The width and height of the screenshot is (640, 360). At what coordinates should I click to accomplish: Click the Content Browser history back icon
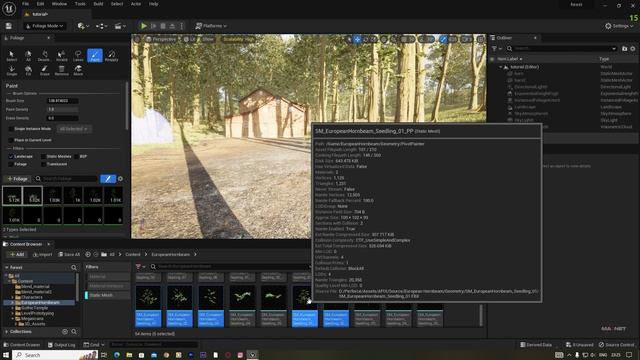pyautogui.click(x=88, y=254)
